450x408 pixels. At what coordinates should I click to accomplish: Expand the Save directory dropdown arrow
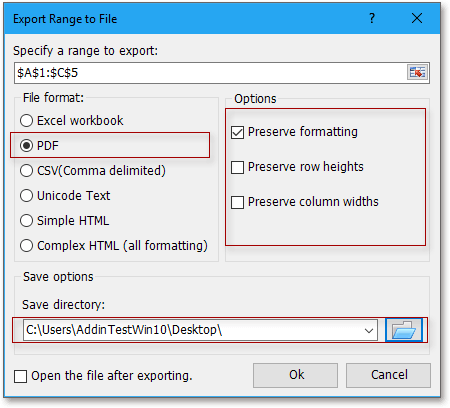click(369, 331)
